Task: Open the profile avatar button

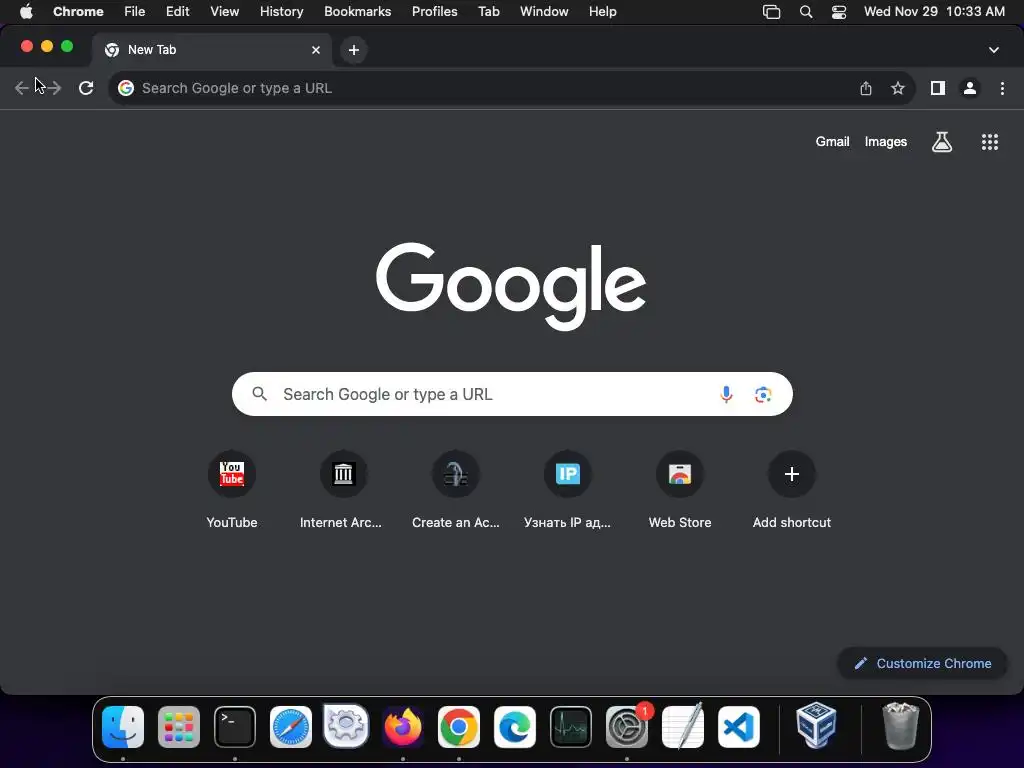Action: [970, 88]
